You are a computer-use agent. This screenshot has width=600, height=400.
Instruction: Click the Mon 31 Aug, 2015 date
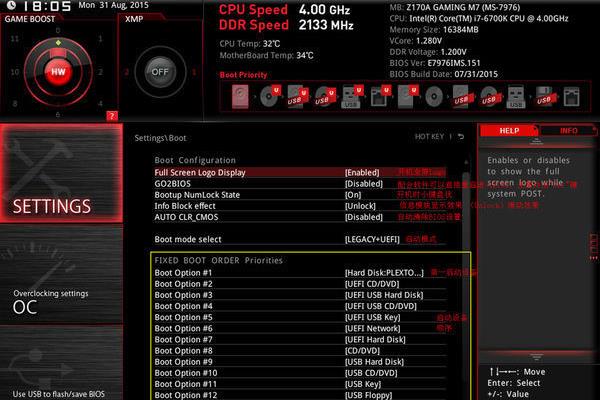[x=113, y=5]
